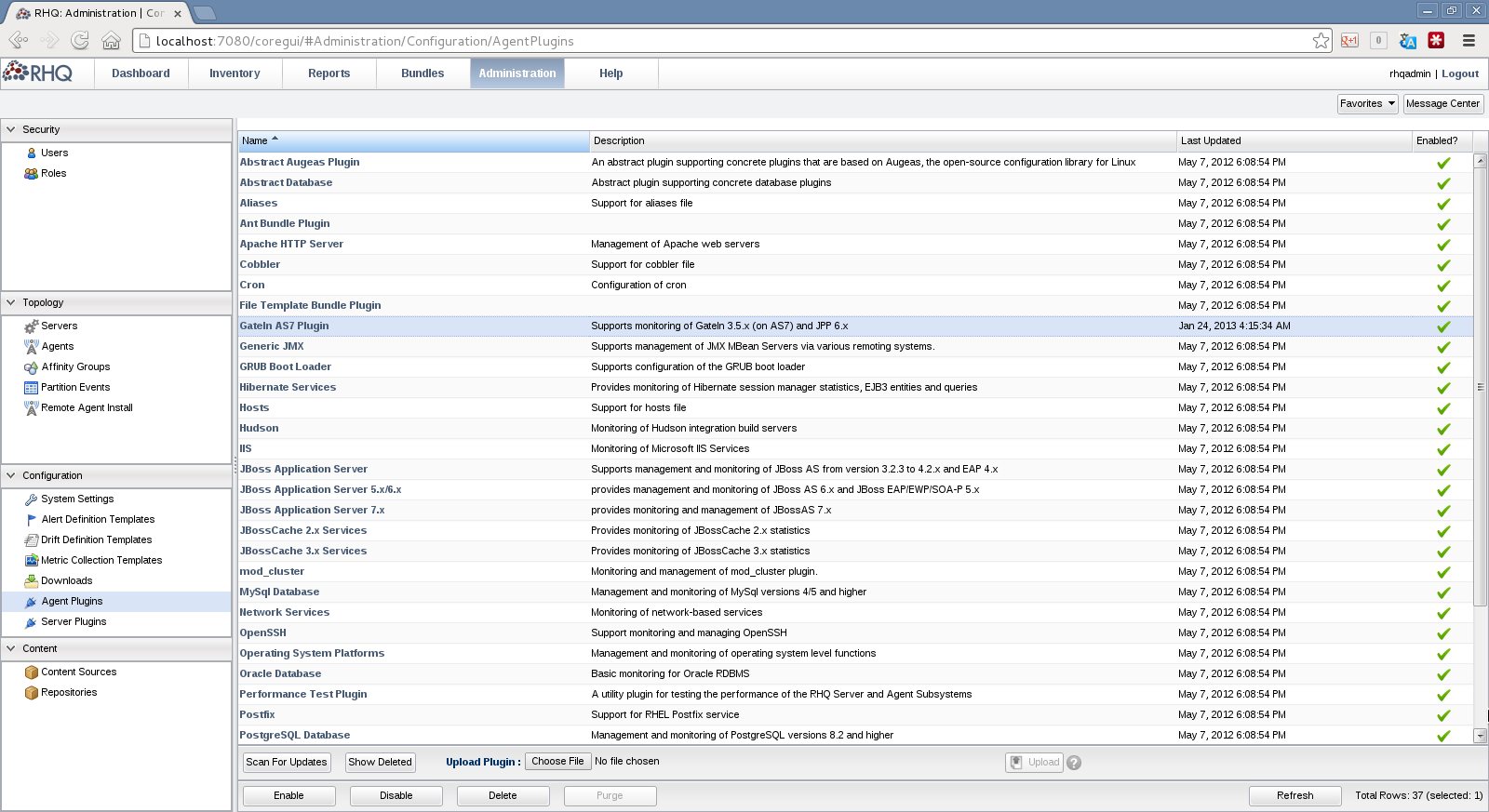Image resolution: width=1489 pixels, height=812 pixels.
Task: Open the Help tab
Action: click(611, 73)
